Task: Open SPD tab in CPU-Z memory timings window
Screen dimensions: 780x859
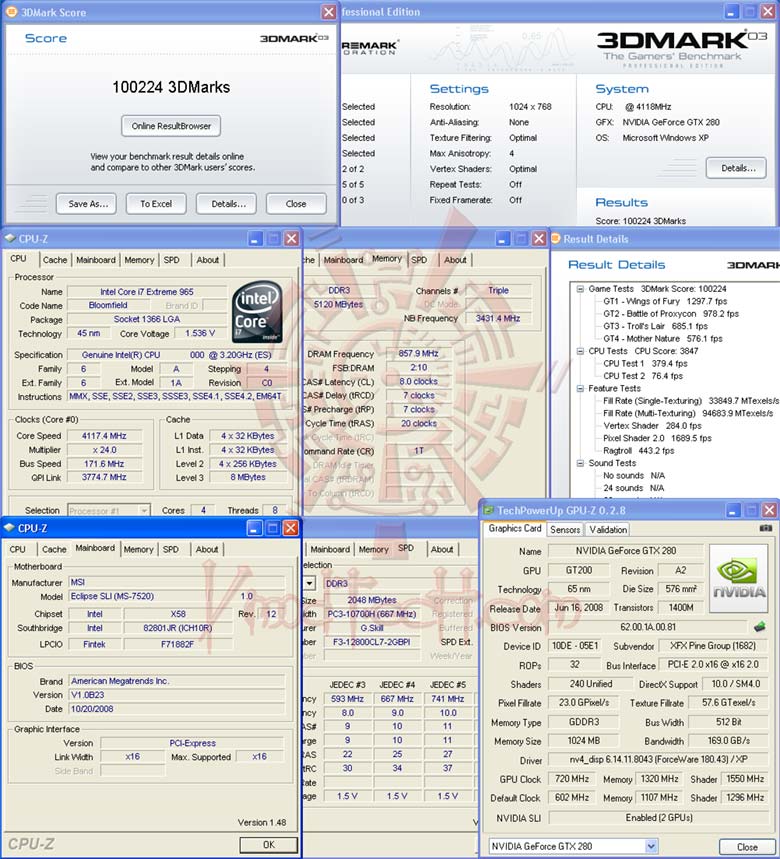Action: pyautogui.click(x=419, y=260)
